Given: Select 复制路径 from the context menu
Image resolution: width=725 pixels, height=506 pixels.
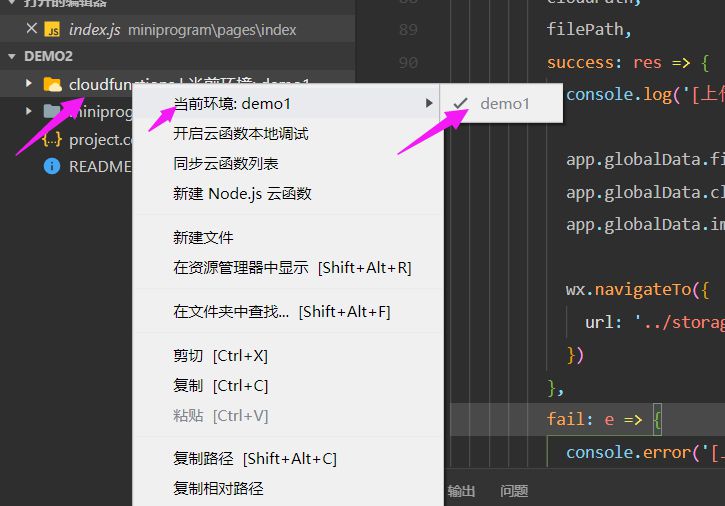Looking at the screenshot, I should [x=254, y=458].
